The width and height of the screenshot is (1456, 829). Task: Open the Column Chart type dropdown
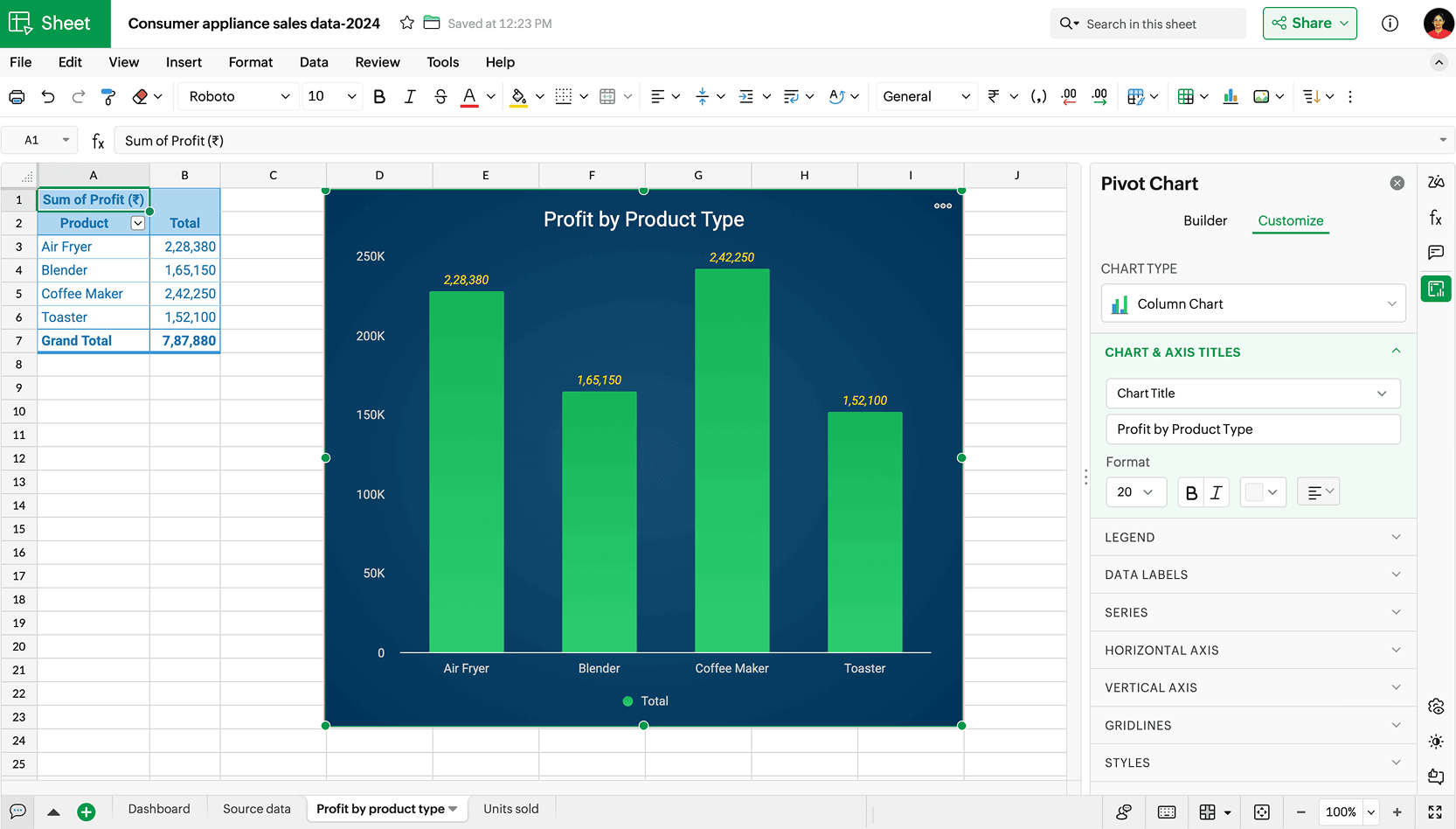(1252, 304)
